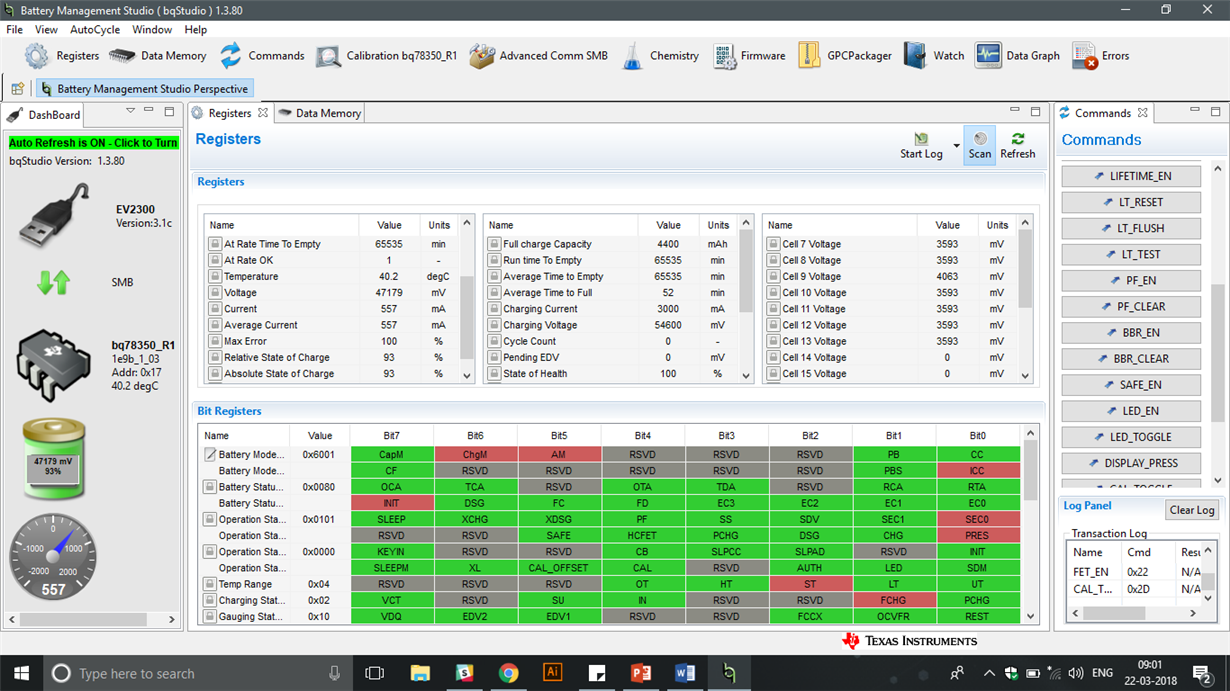
Task: Open the View menu
Action: (46, 30)
